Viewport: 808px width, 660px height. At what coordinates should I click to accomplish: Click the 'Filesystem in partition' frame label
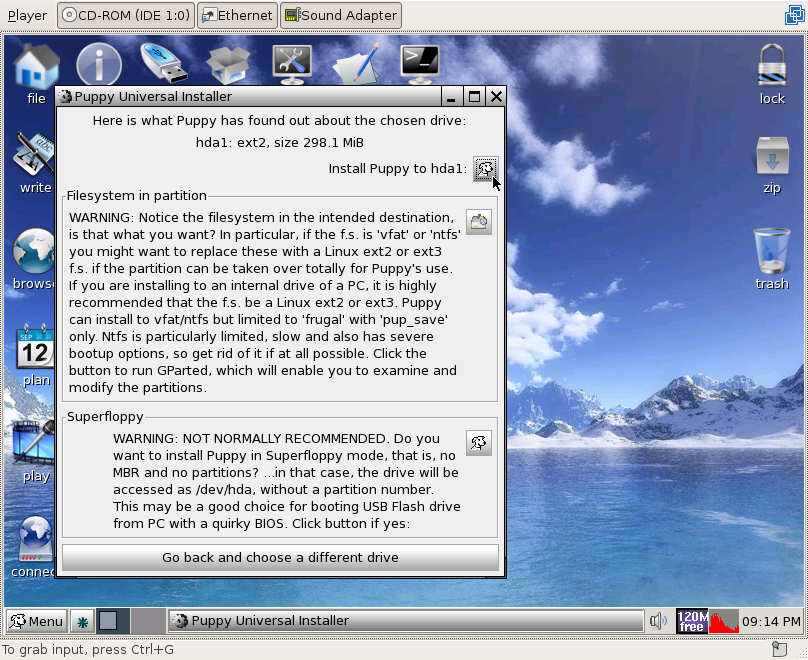click(137, 196)
